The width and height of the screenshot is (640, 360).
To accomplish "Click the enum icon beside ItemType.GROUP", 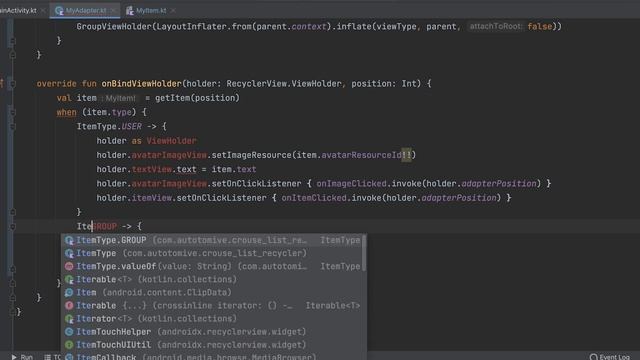I will 69,240.
